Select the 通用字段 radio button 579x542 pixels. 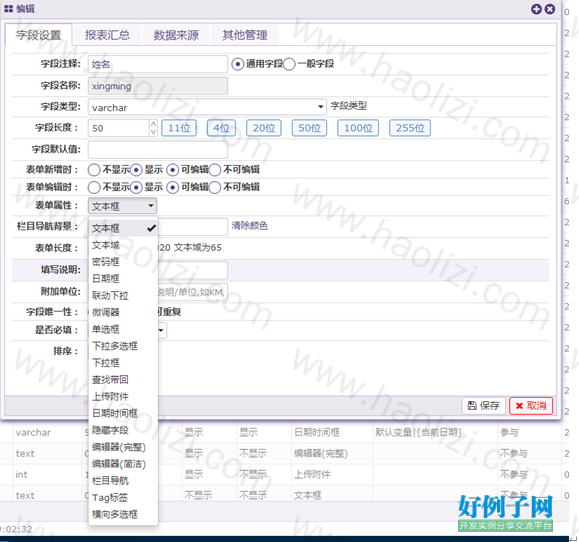click(x=237, y=64)
